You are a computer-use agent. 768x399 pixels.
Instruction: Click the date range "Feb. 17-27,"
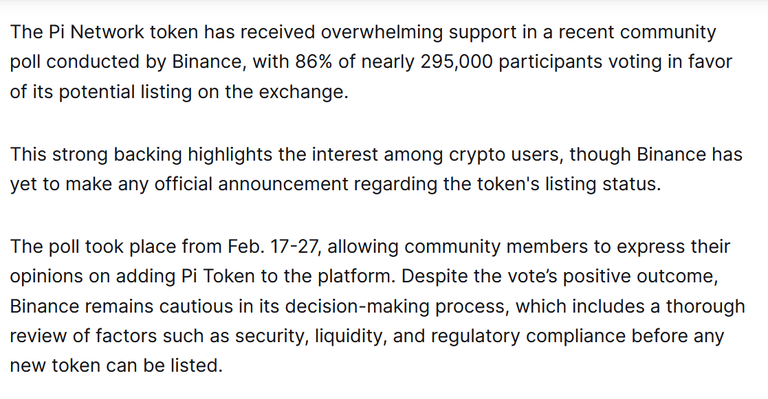[x=274, y=246]
